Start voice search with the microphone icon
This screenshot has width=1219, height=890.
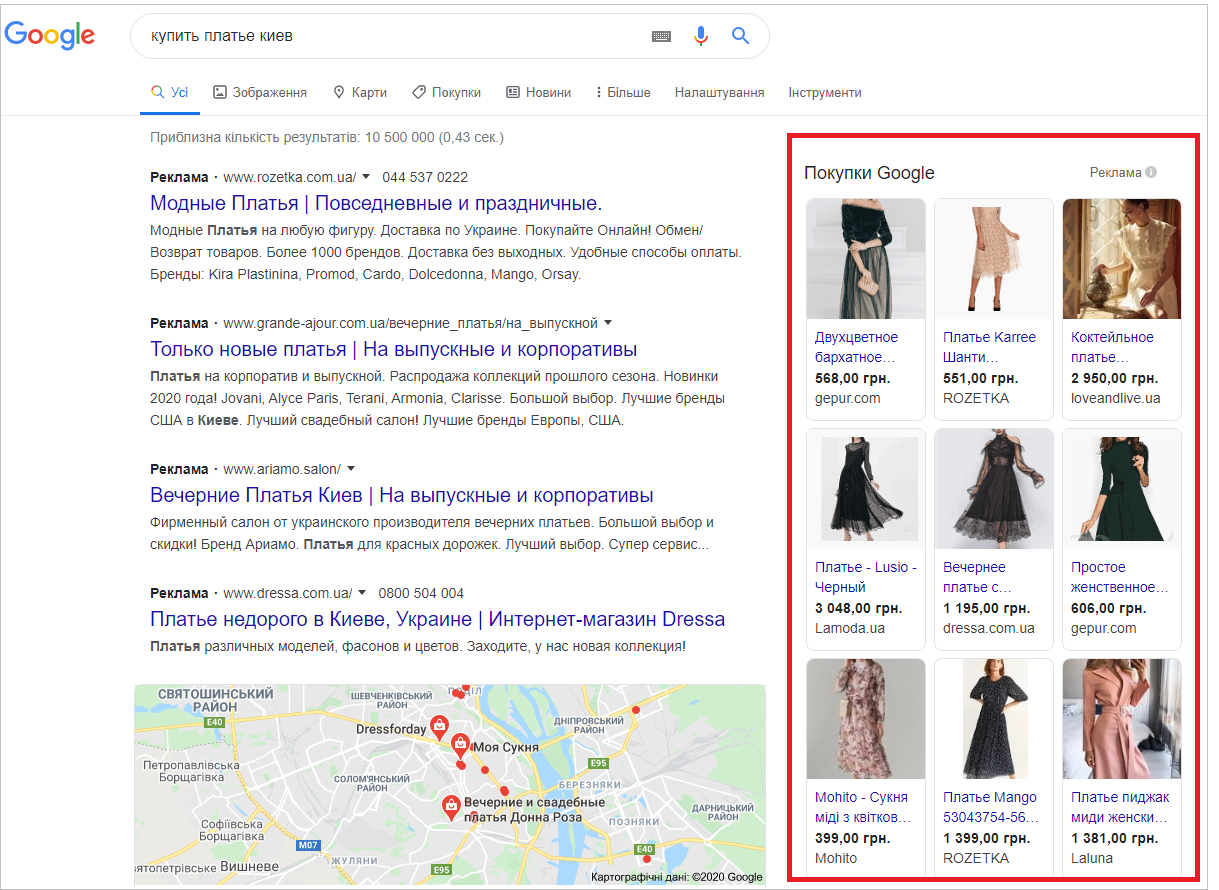700,36
